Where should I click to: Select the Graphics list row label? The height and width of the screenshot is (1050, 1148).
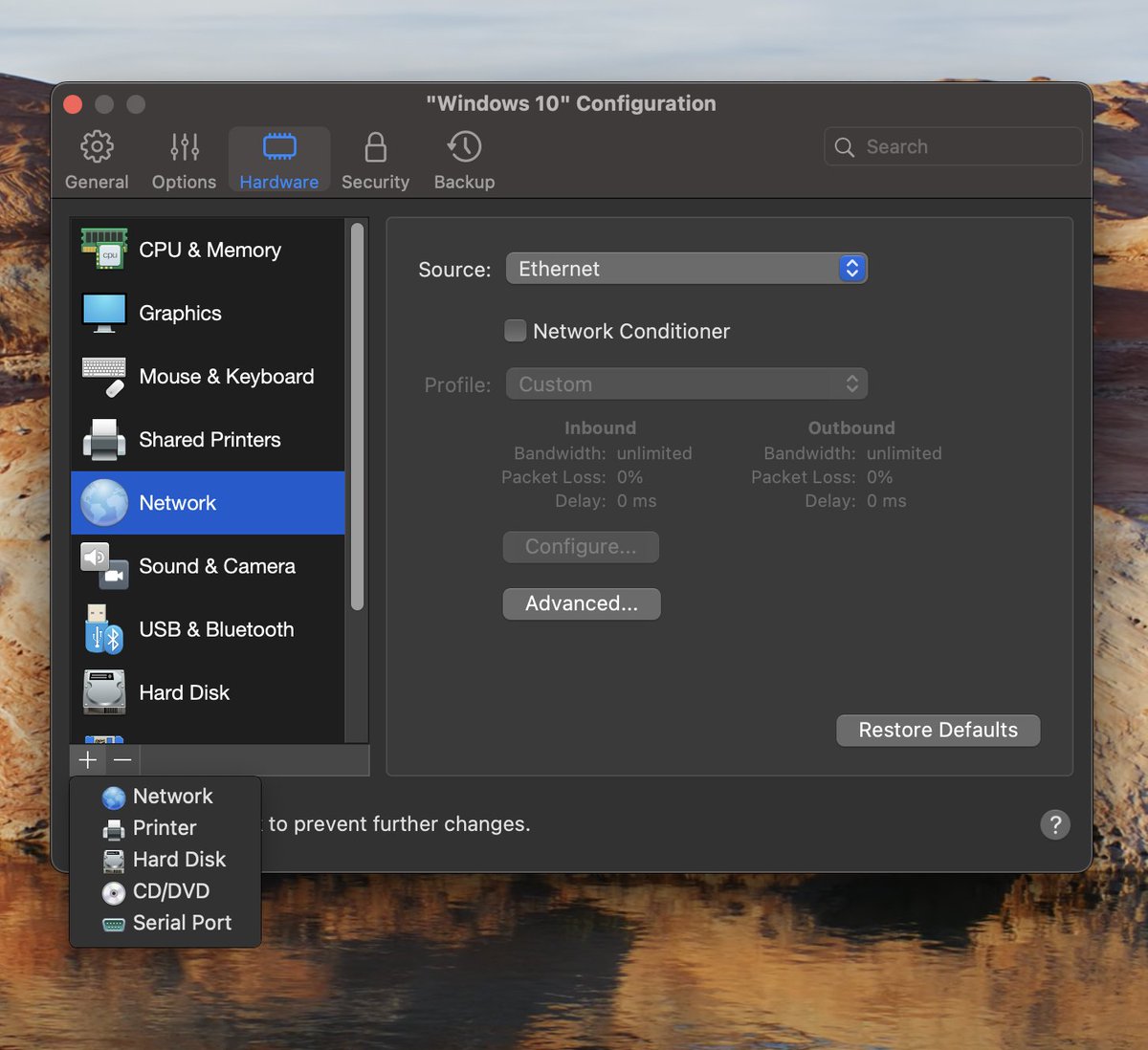[180, 313]
